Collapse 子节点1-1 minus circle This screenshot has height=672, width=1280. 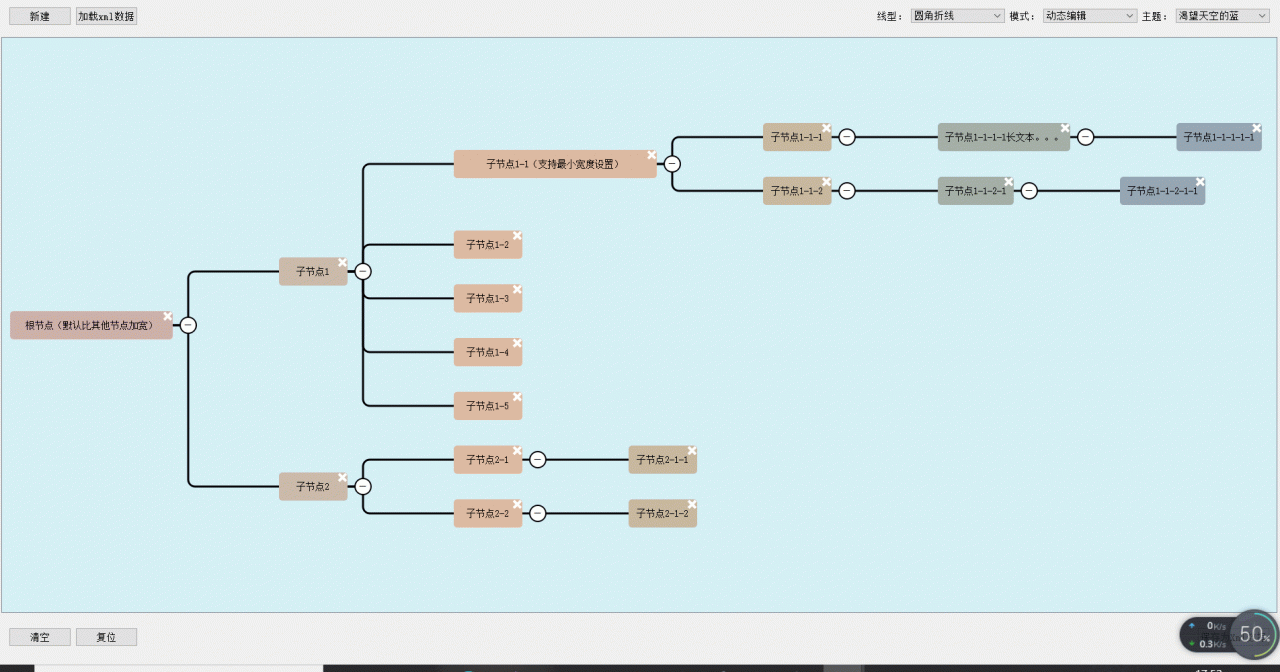[672, 164]
